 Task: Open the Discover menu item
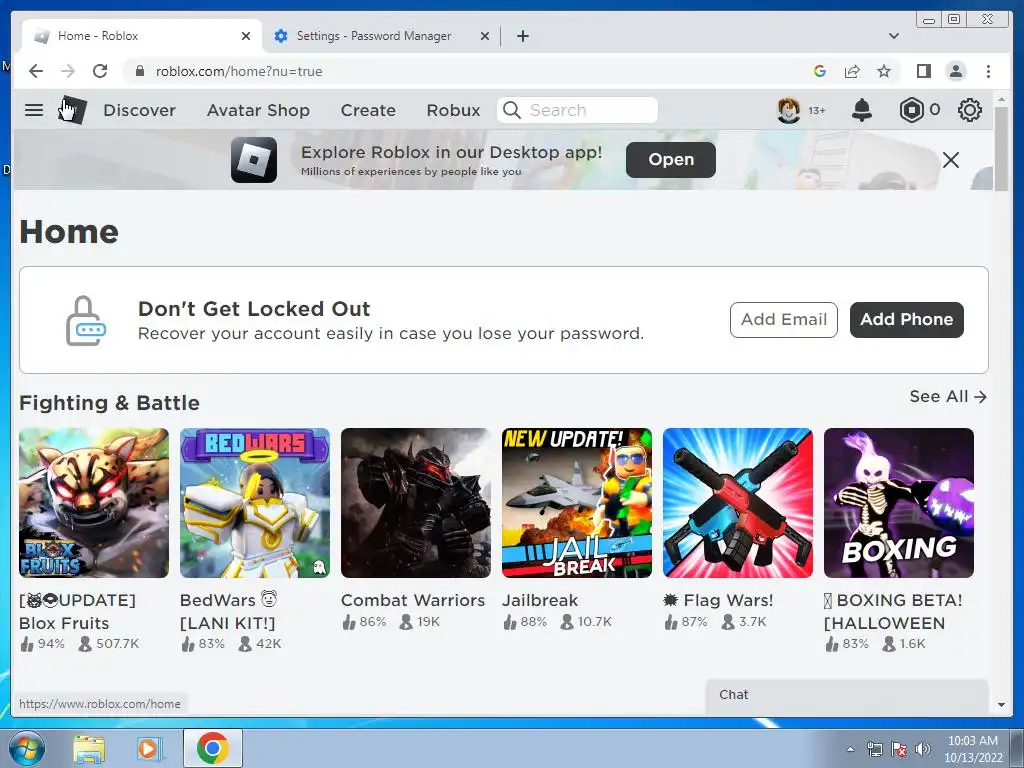point(140,110)
